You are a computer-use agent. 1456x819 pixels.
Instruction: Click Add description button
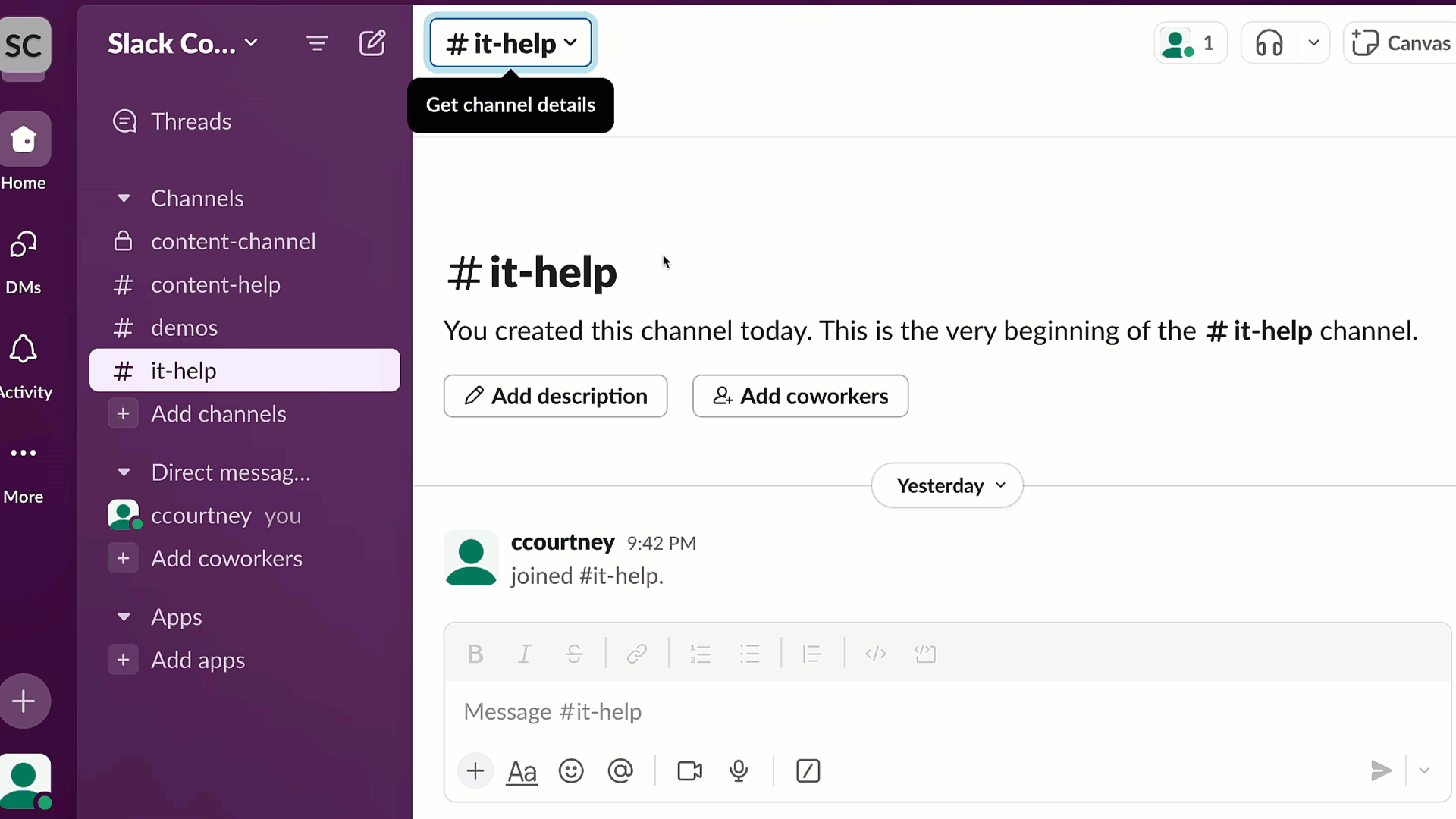pos(555,395)
